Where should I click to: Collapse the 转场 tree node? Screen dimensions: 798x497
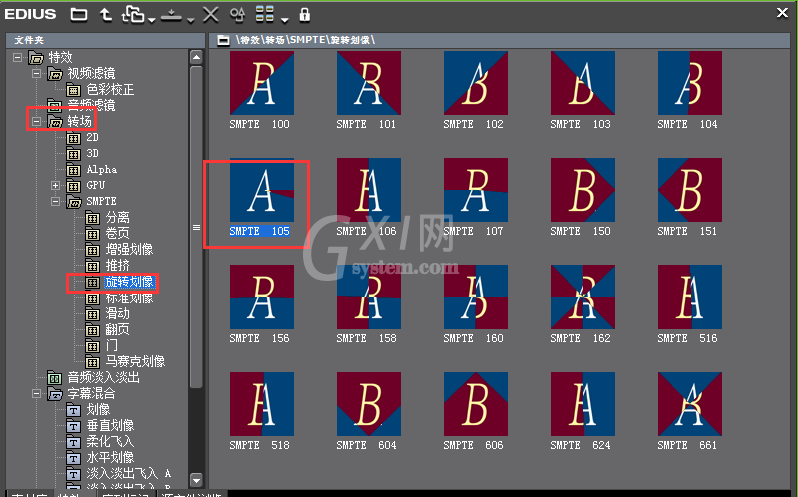pyautogui.click(x=36, y=122)
